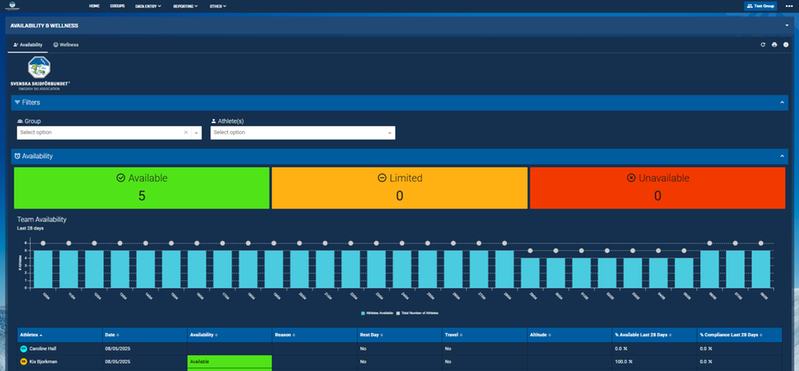Toggle Total Number of Athletes legend entry

click(417, 313)
